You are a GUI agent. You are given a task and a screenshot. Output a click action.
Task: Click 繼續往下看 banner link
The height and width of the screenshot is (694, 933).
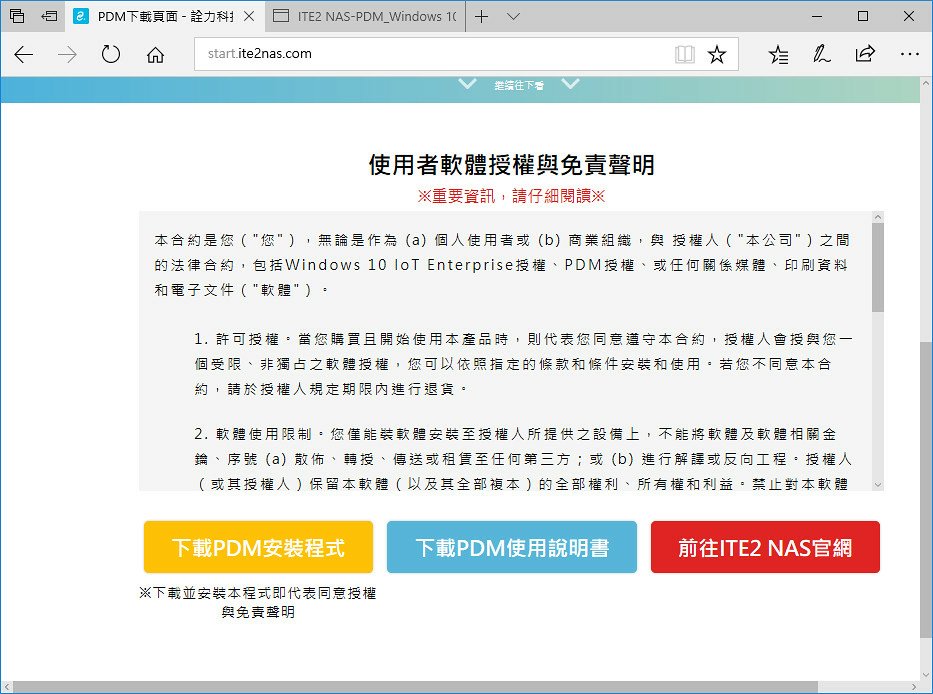pyautogui.click(x=519, y=86)
